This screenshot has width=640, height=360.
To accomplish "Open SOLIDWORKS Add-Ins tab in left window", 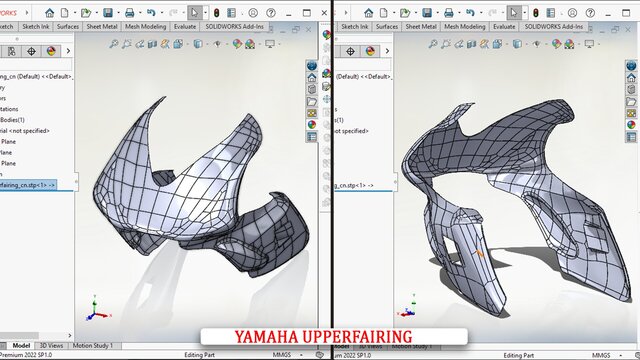I will [x=234, y=27].
